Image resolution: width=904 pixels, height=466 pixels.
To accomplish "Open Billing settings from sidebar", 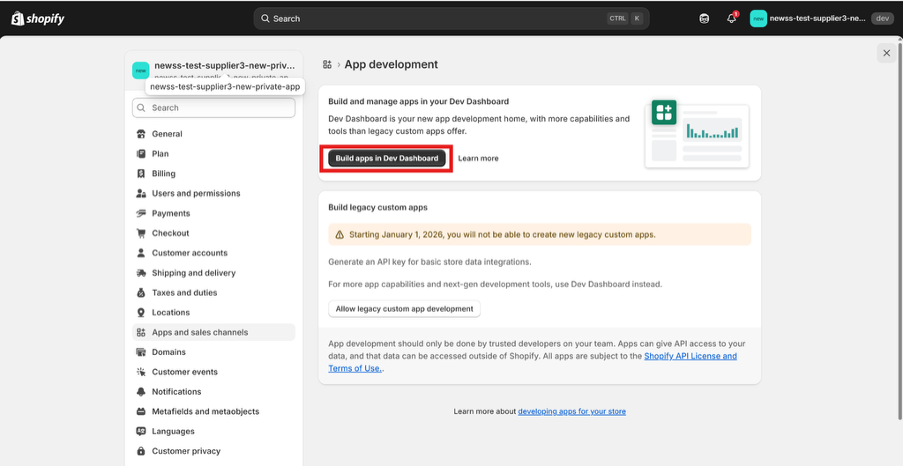I will click(163, 173).
